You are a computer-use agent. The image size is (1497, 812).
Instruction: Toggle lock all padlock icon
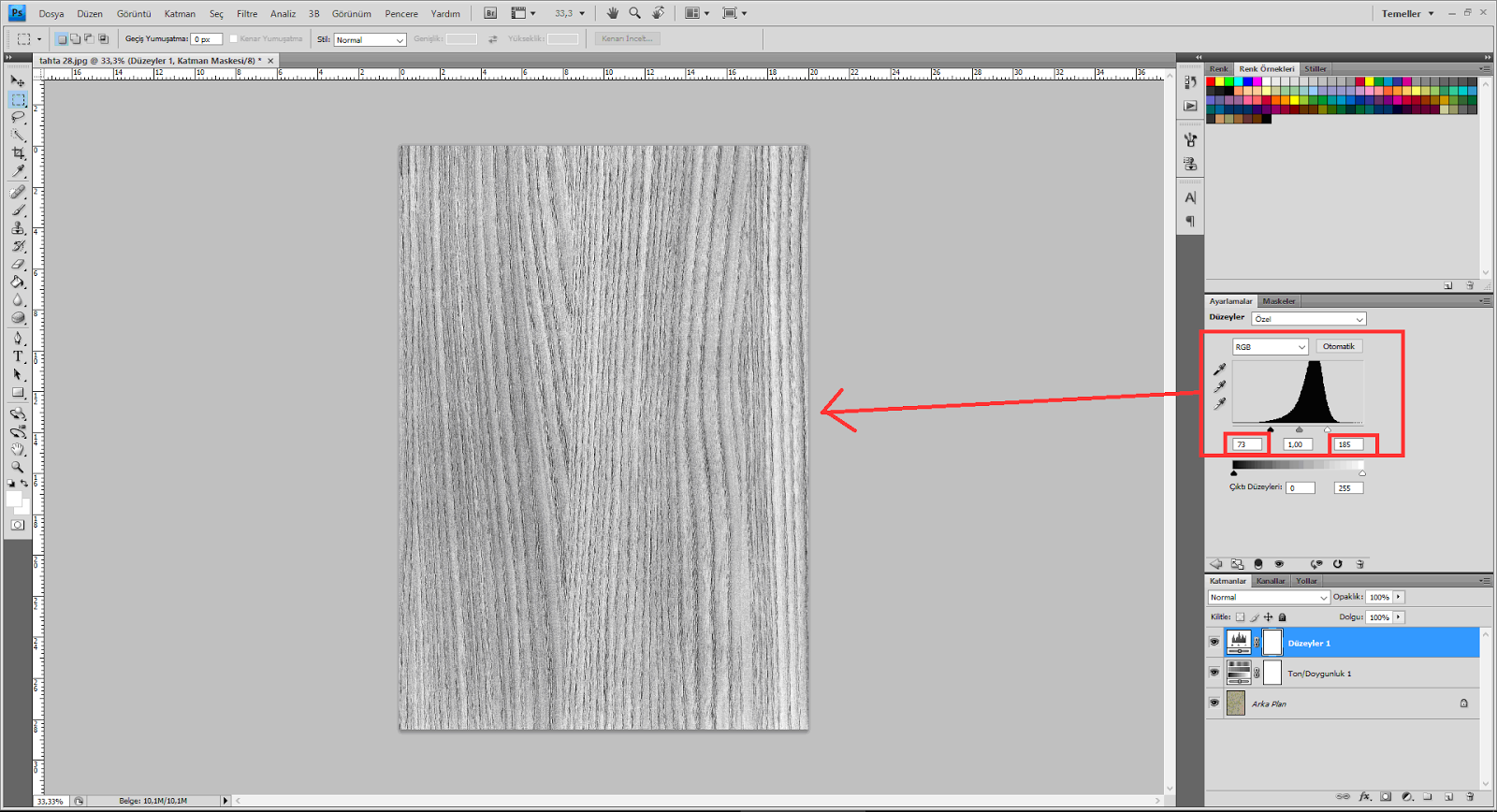tap(1283, 617)
